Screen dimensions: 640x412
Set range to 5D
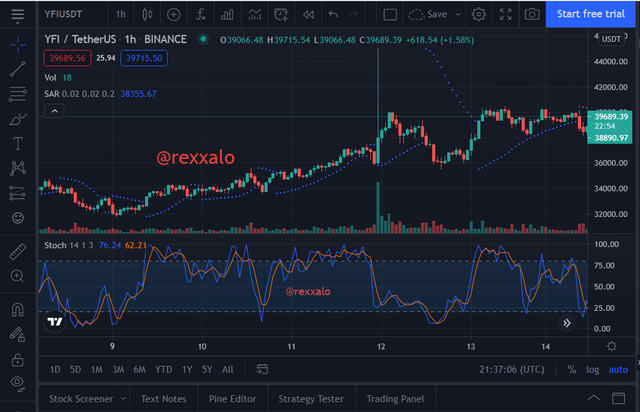pyautogui.click(x=75, y=370)
